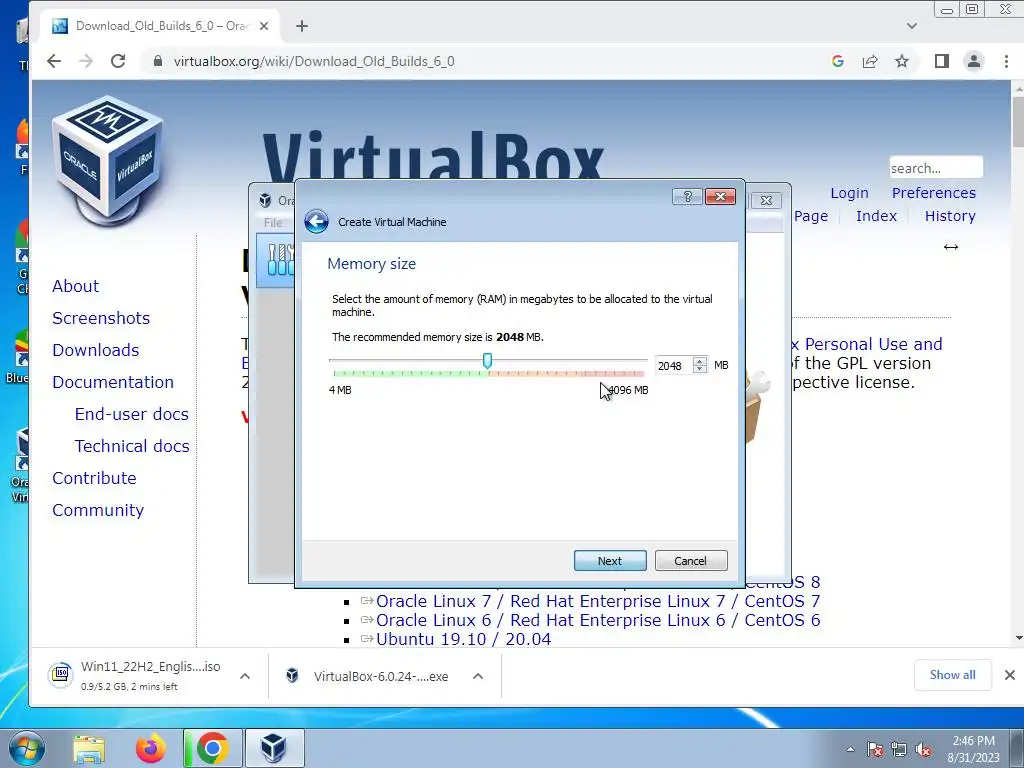The height and width of the screenshot is (768, 1024).
Task: Open Oracle Linux 7 / CentOS 7 link
Action: click(x=598, y=601)
